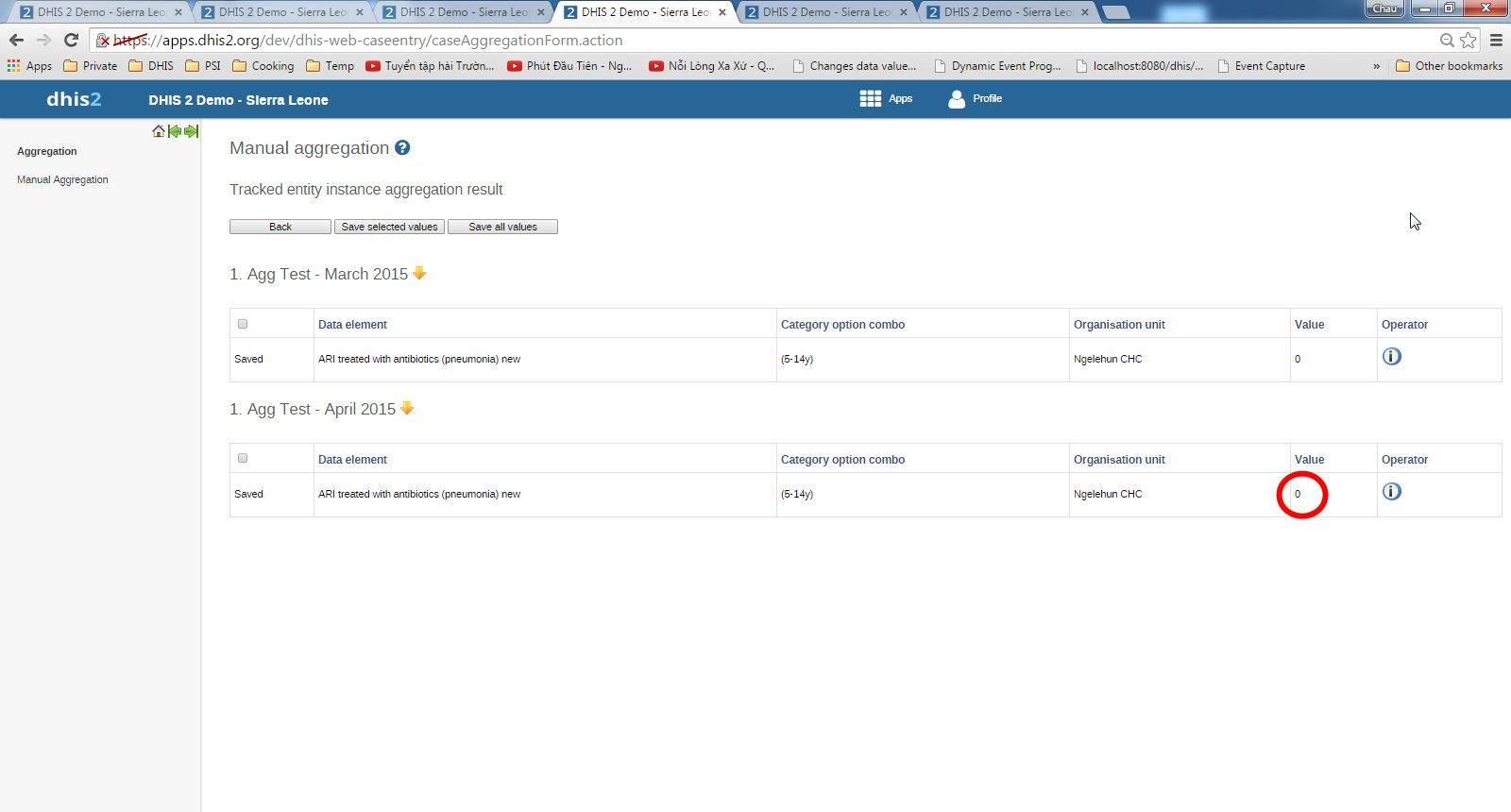
Task: Click the Chau user button in the title bar
Action: click(x=1384, y=8)
